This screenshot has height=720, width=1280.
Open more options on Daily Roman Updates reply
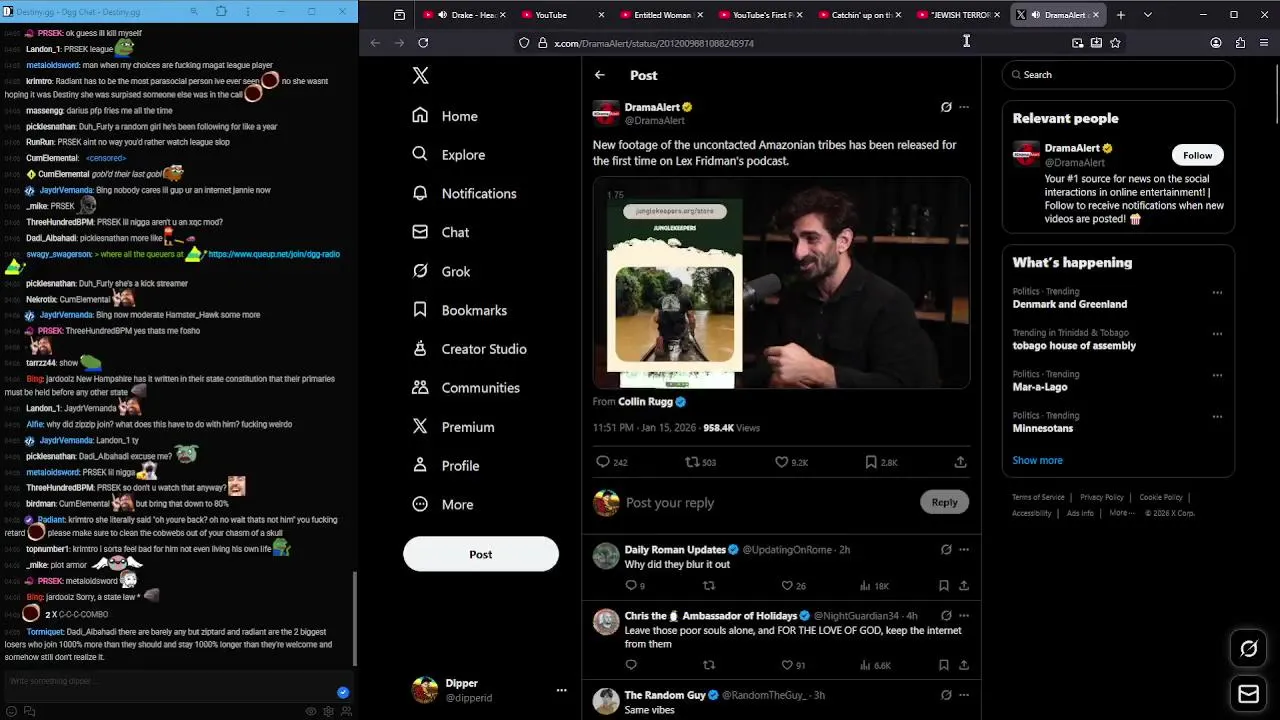coord(964,549)
